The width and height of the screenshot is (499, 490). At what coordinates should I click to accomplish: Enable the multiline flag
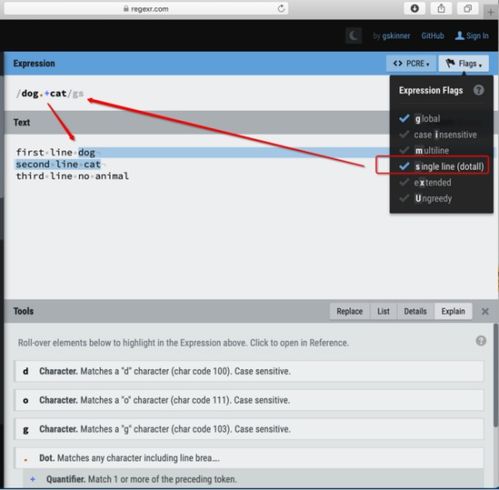click(x=424, y=151)
